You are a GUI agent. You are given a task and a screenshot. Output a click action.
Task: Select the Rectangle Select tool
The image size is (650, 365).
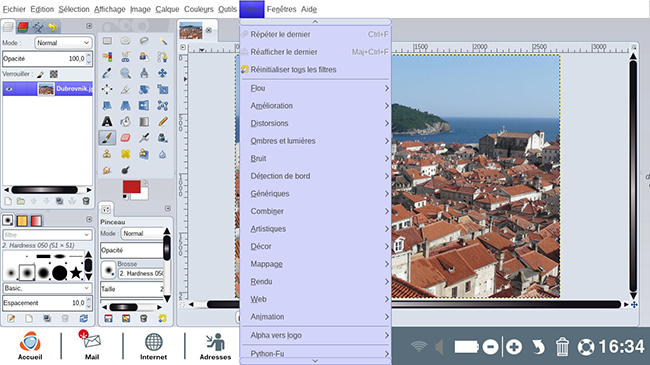[x=107, y=41]
